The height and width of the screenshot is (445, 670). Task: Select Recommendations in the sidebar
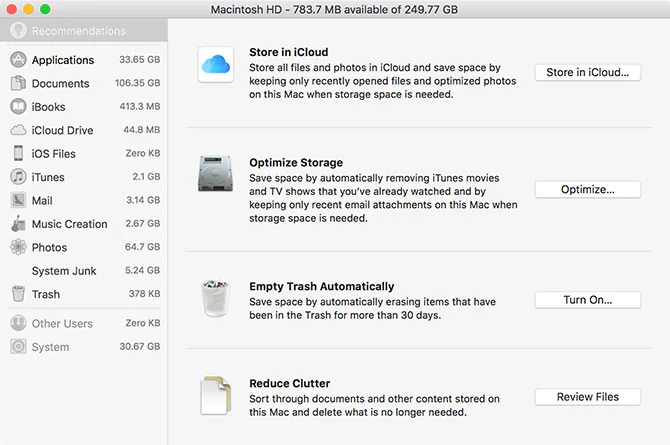coord(84,31)
